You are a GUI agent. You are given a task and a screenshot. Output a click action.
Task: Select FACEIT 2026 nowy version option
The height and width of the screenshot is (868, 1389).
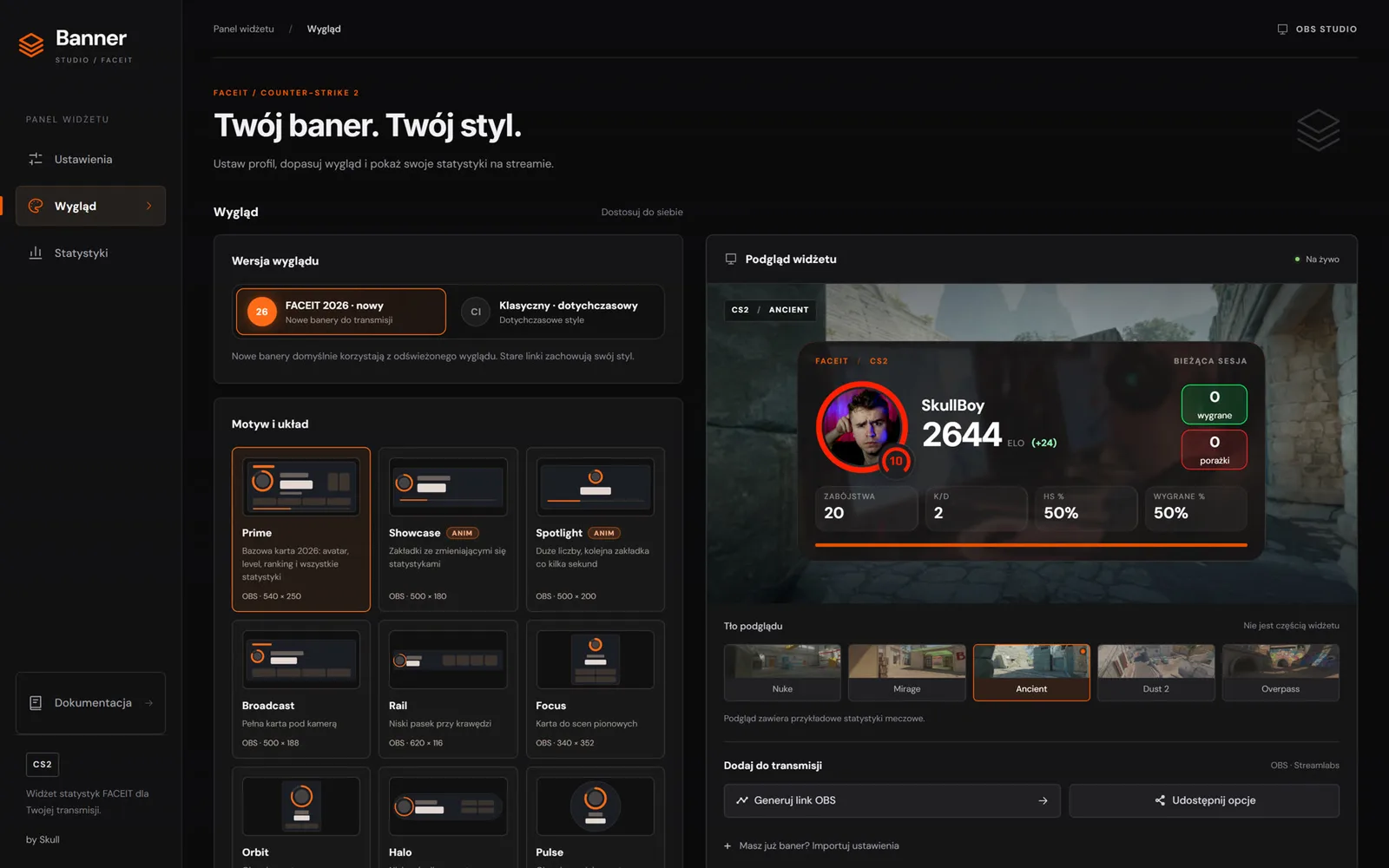click(340, 312)
